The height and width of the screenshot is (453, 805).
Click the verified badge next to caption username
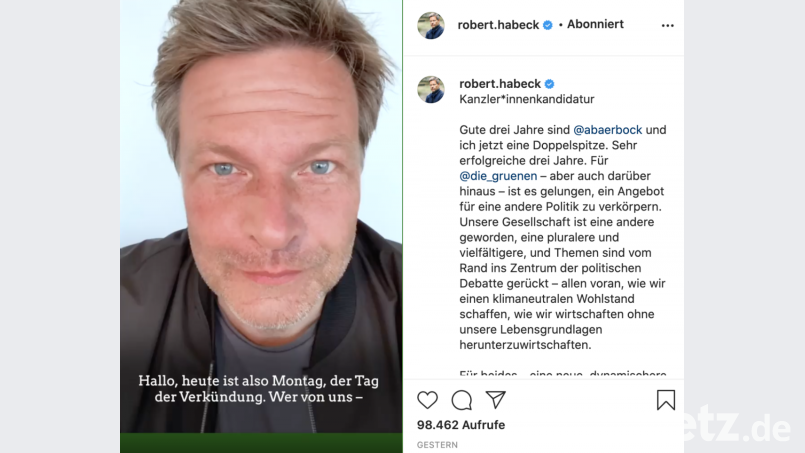click(549, 84)
